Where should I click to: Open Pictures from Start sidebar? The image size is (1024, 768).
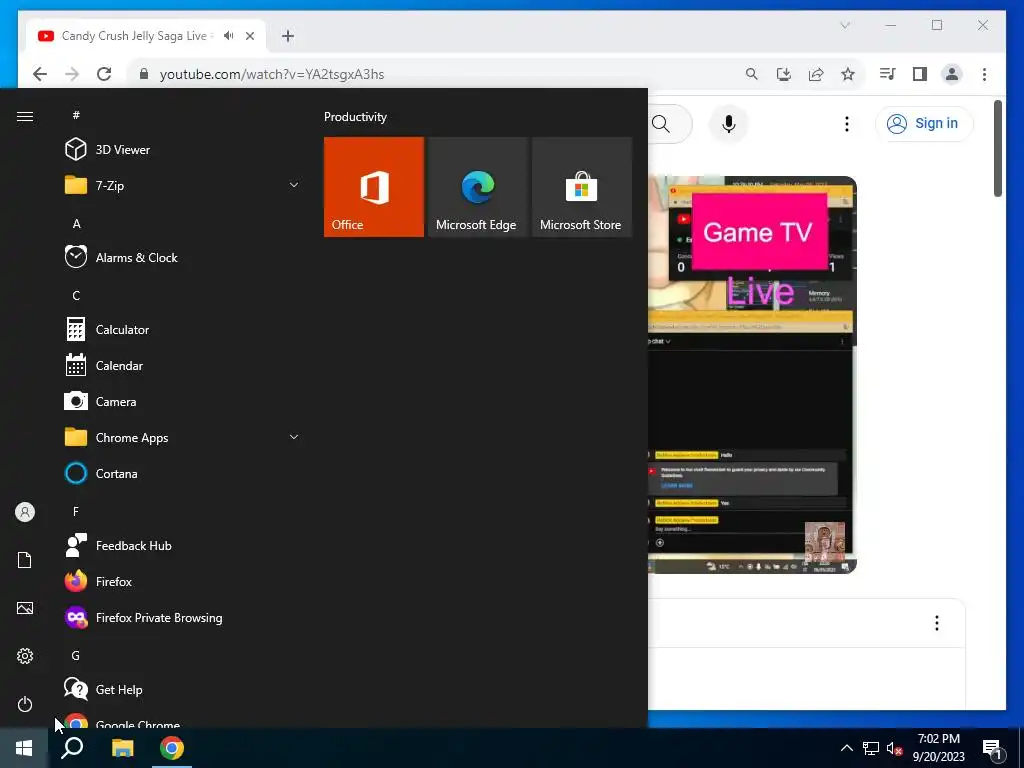pyautogui.click(x=25, y=608)
